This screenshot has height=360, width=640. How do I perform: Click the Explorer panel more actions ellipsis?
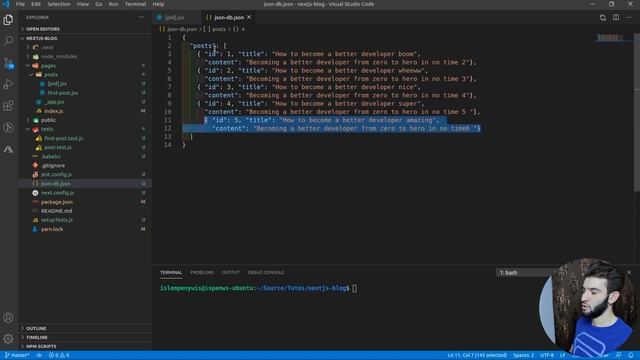click(141, 18)
